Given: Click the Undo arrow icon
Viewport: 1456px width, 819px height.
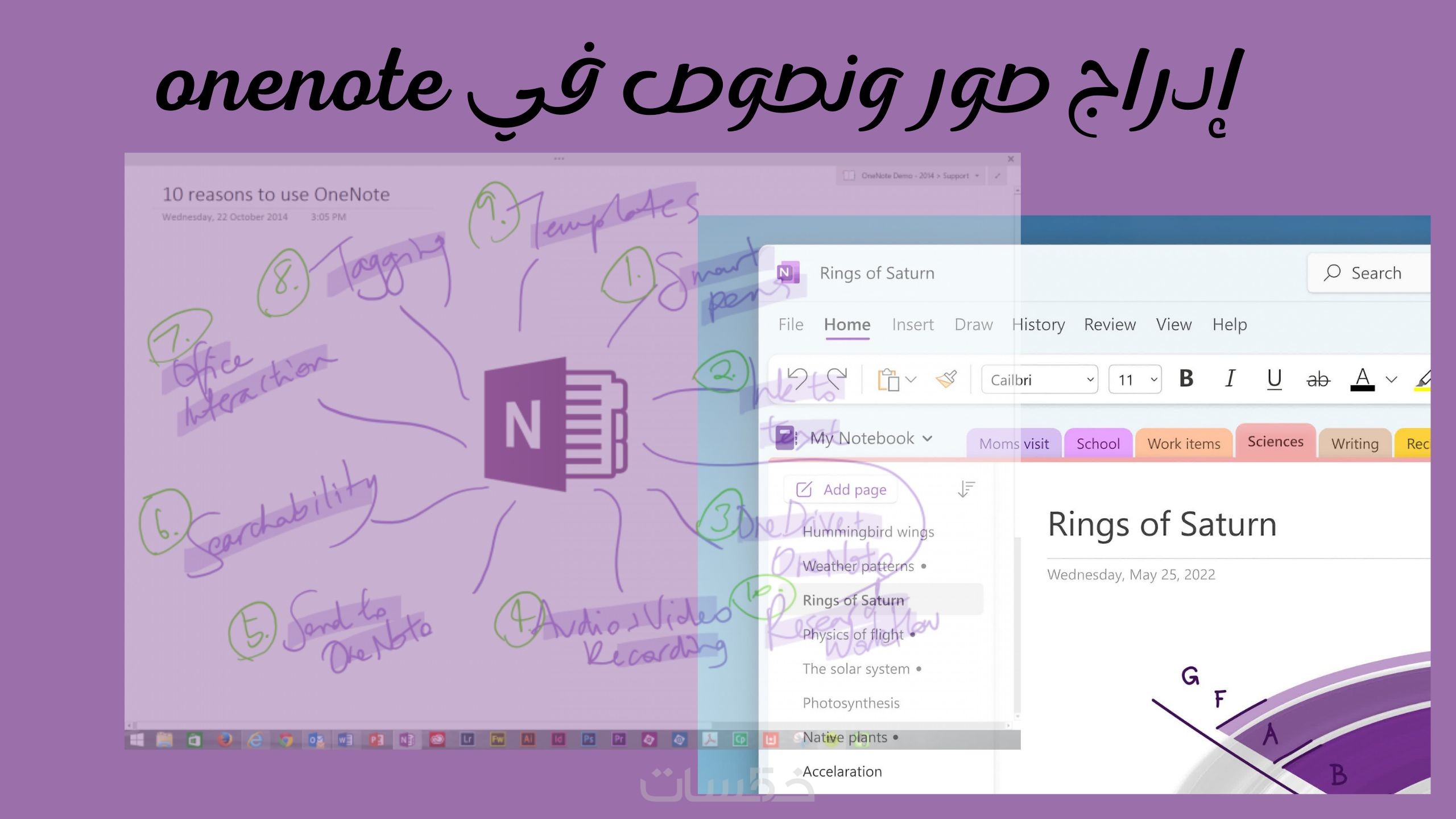Looking at the screenshot, I should pyautogui.click(x=797, y=379).
